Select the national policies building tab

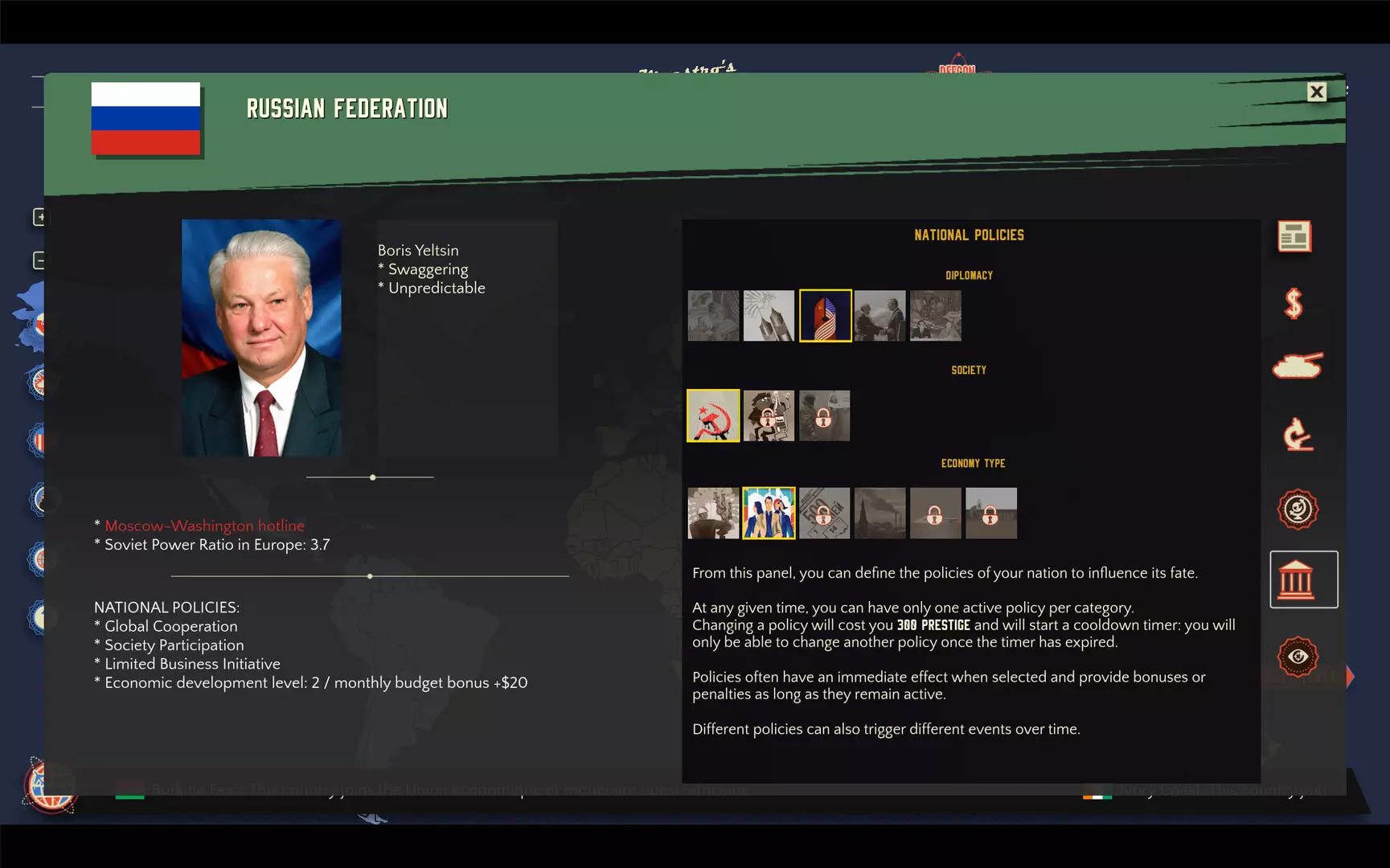click(x=1303, y=579)
